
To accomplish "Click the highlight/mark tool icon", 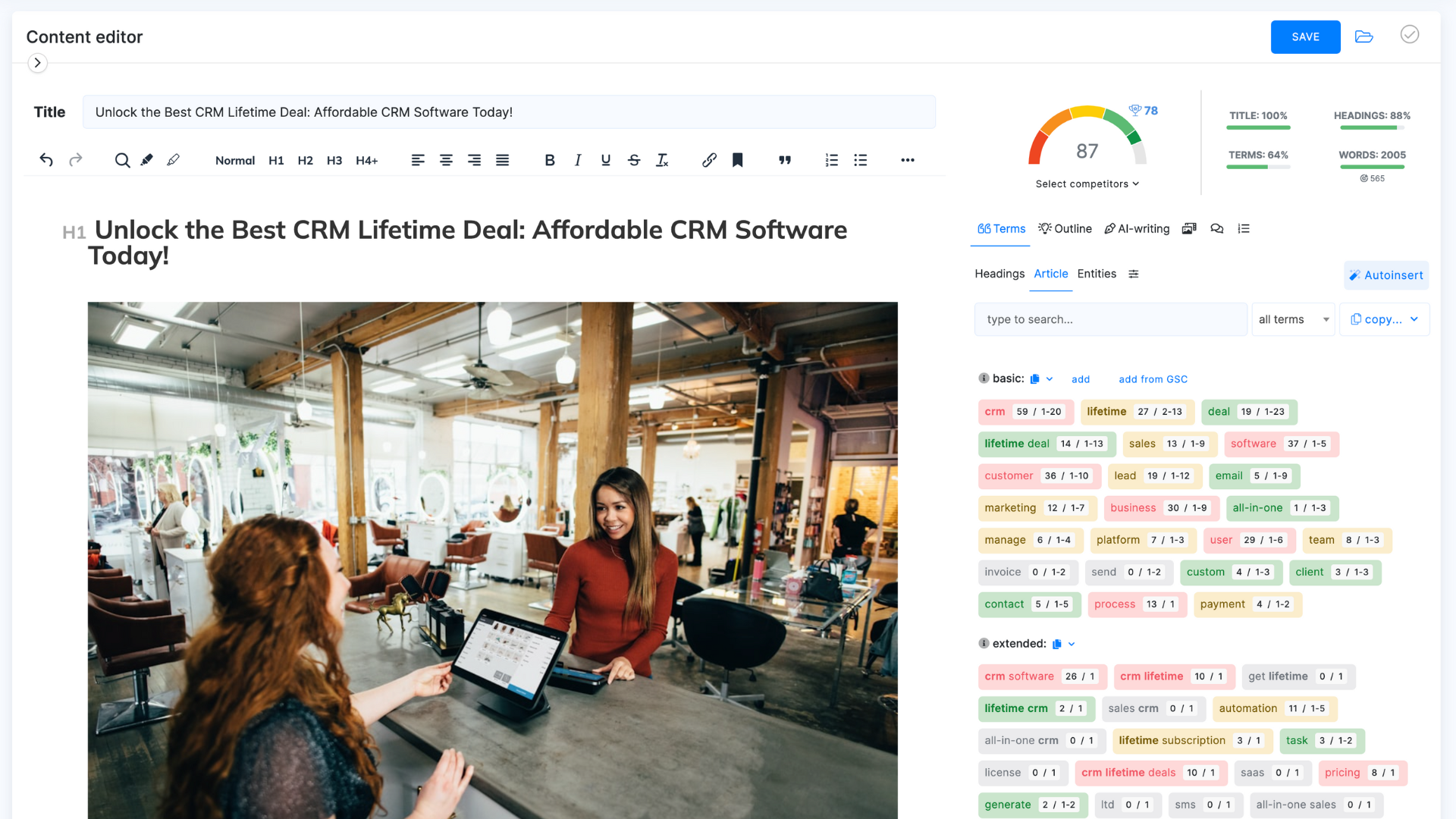I will pos(147,160).
